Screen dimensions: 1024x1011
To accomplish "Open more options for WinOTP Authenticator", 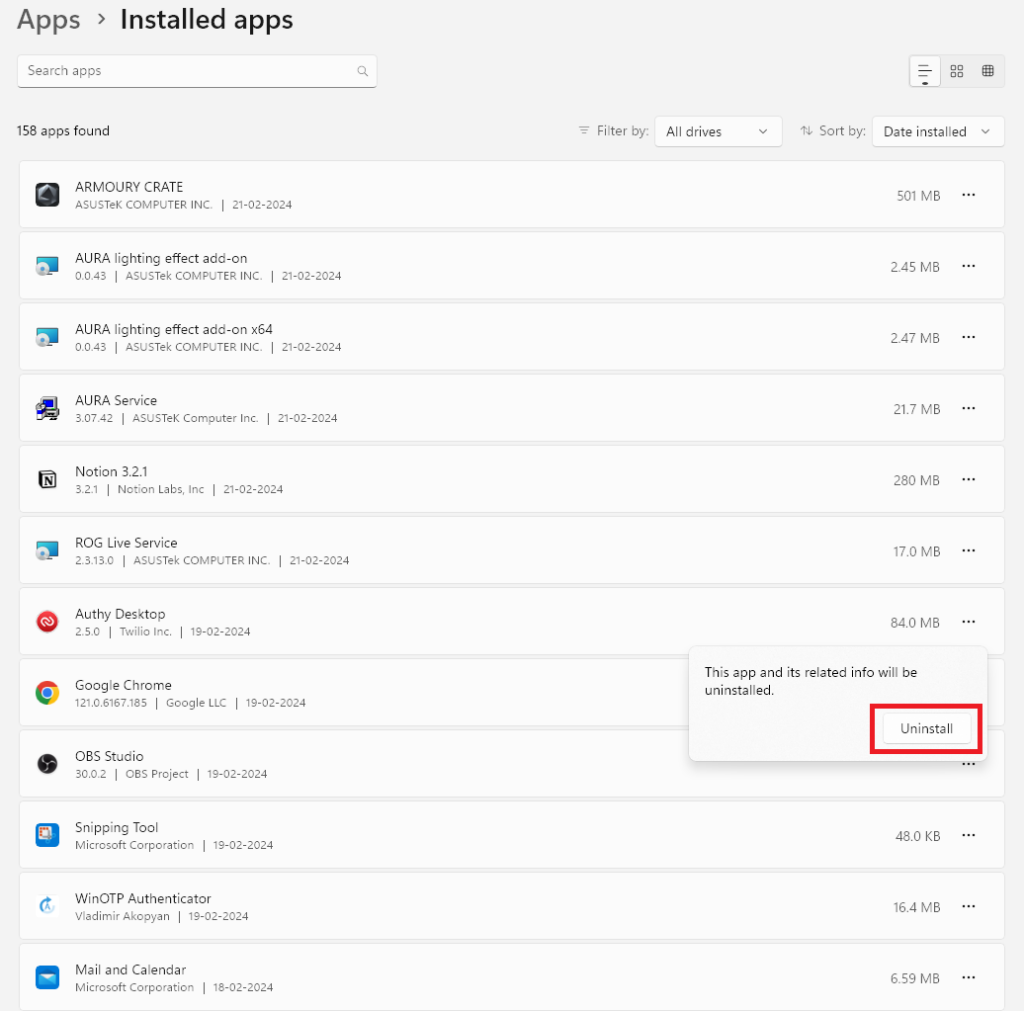I will [968, 907].
